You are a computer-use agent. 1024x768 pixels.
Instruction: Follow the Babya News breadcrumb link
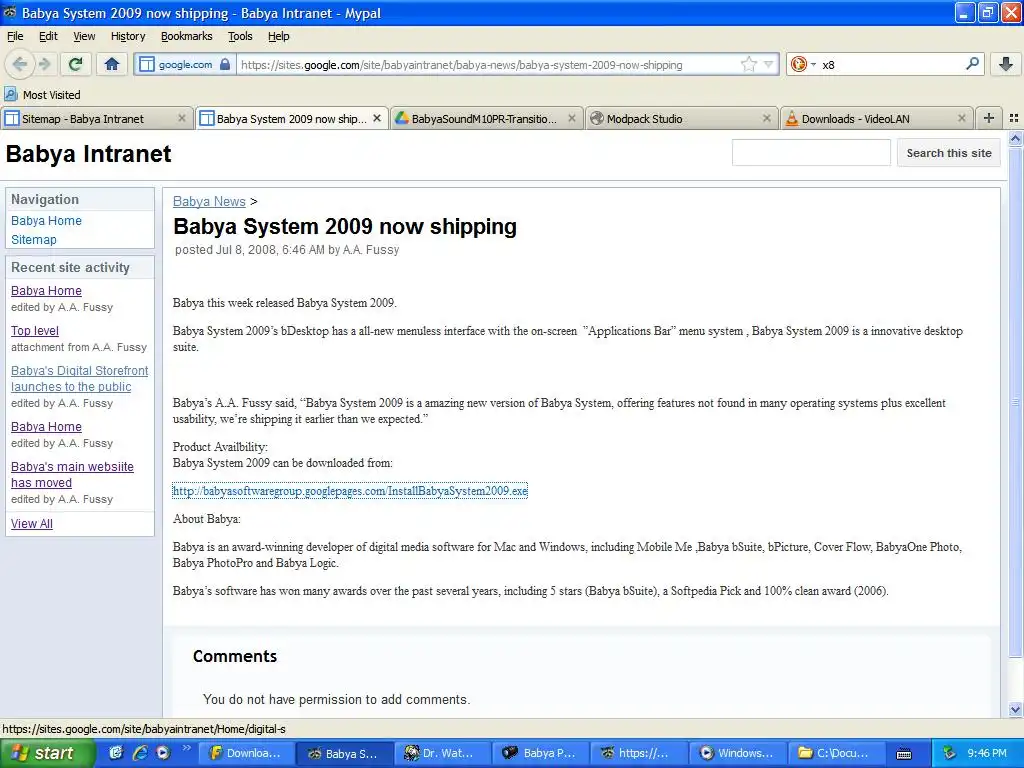209,202
